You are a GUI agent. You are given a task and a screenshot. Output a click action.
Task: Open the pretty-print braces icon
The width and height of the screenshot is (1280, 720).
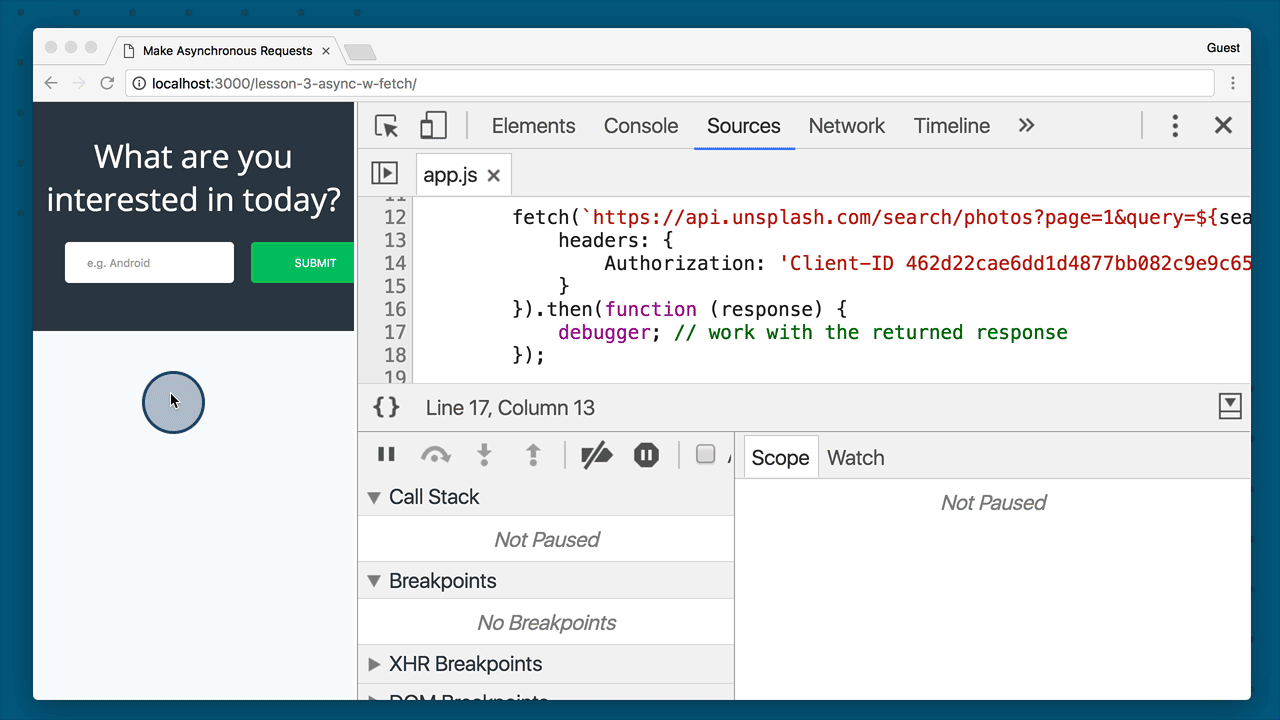tap(386, 406)
